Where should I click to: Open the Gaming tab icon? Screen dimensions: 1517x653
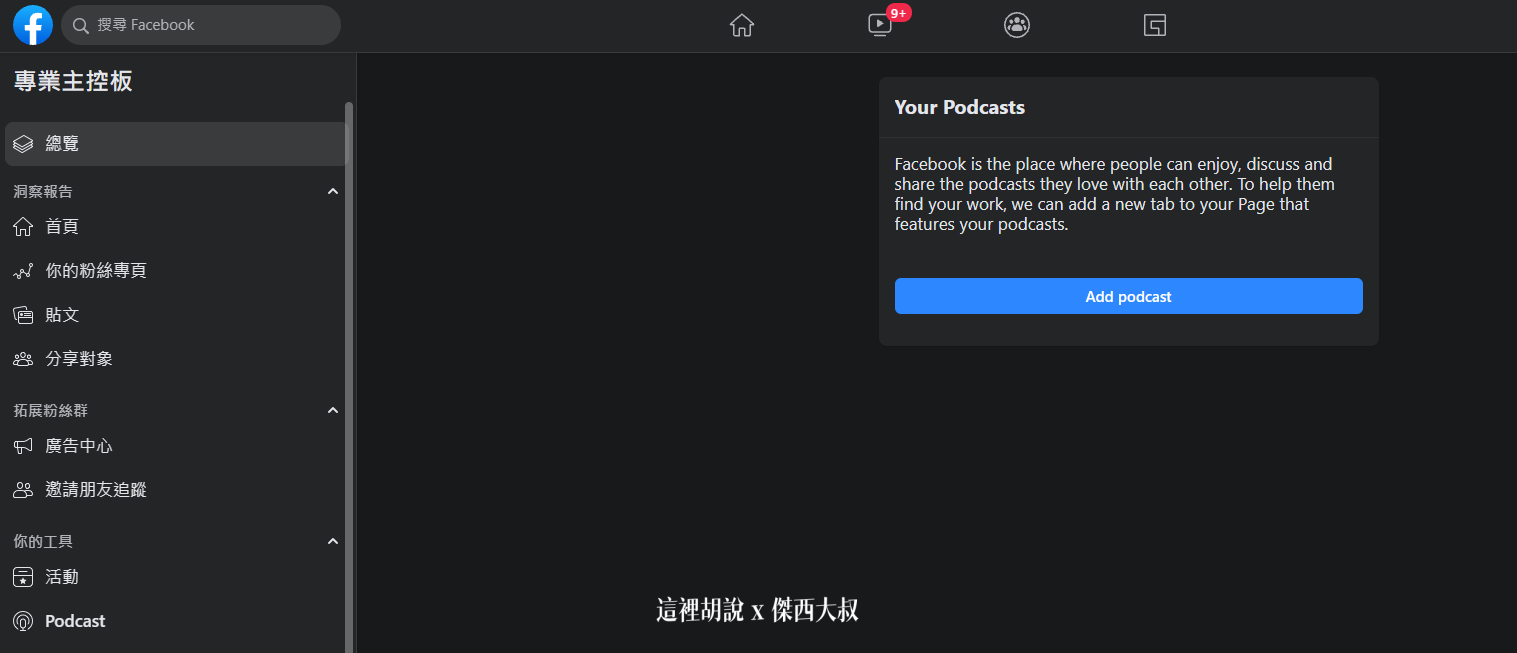point(1155,25)
